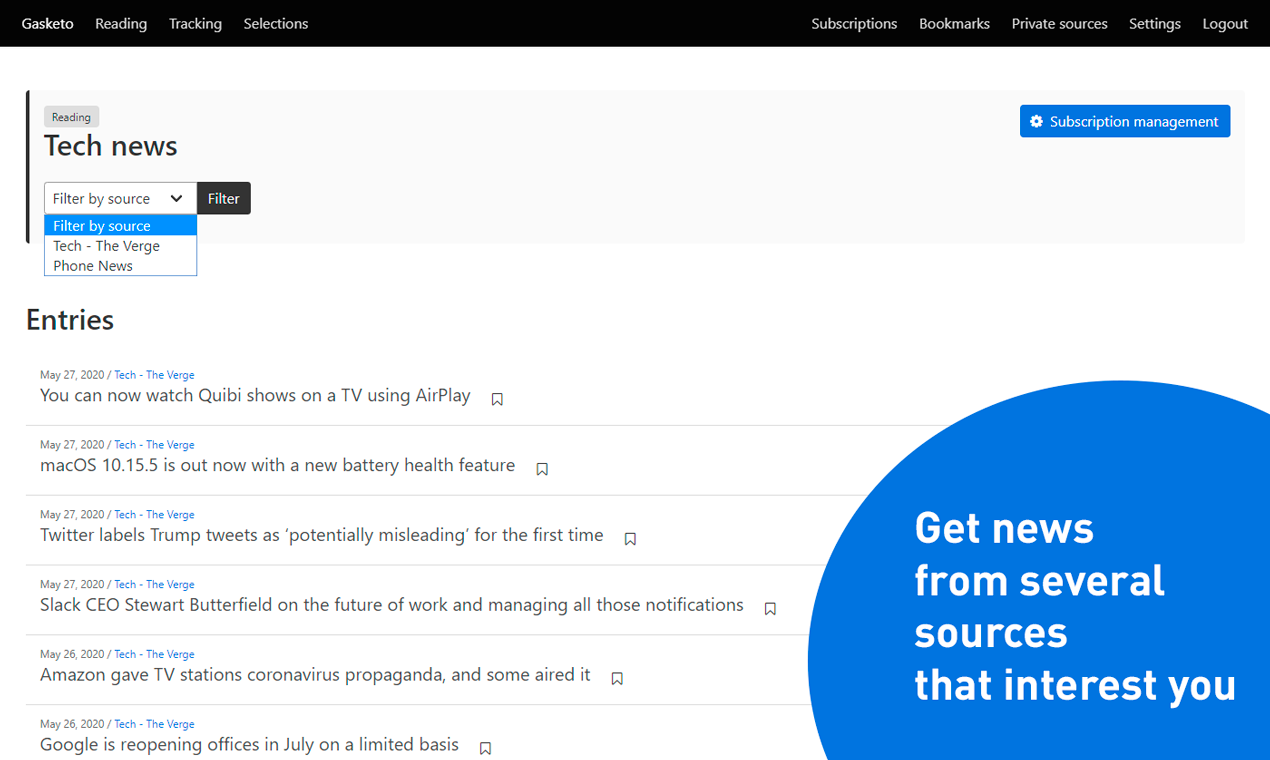
Task: Open article about Twitter labeling Trump tweets
Action: [322, 535]
